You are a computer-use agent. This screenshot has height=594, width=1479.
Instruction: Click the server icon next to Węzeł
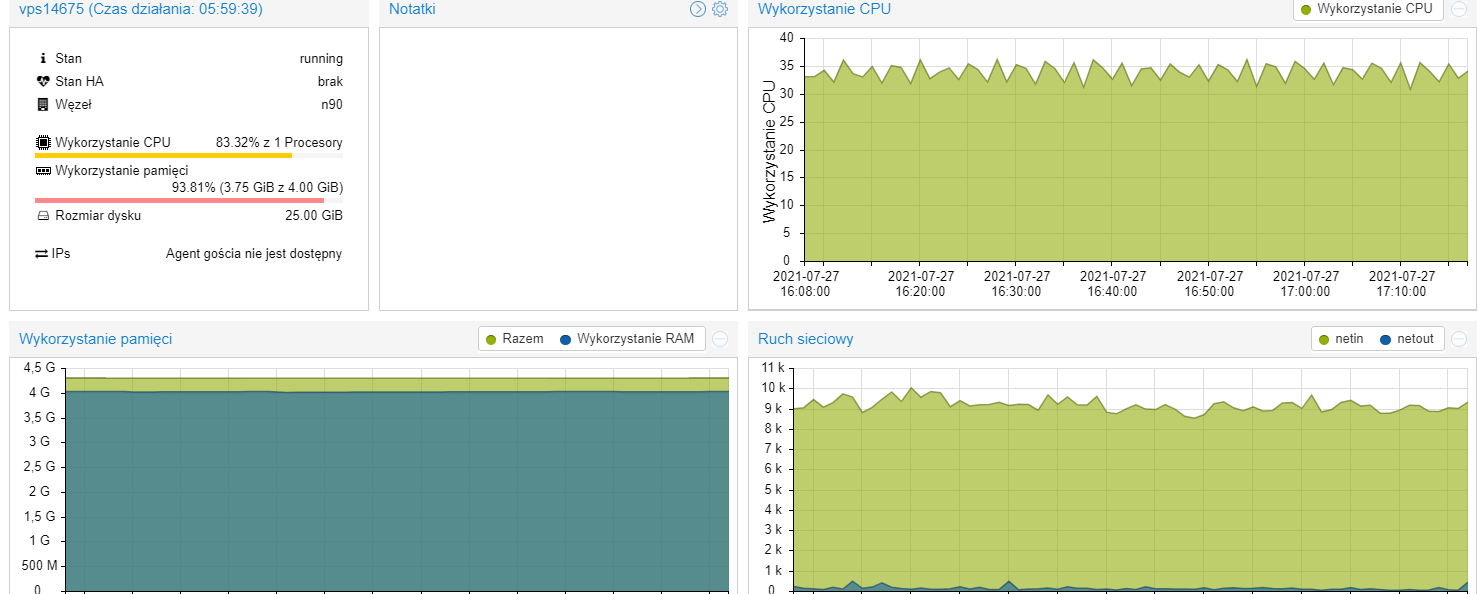43,105
